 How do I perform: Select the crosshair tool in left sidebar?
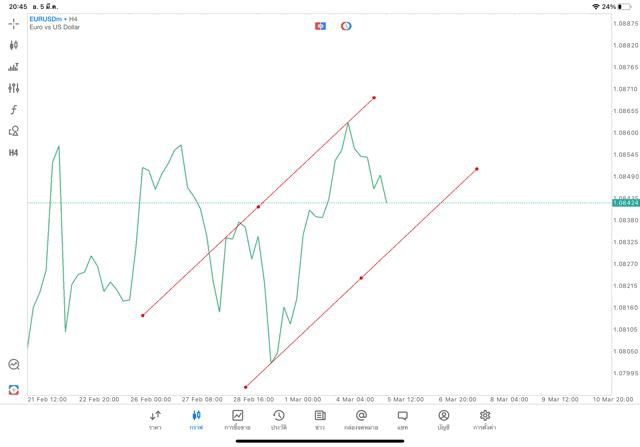click(13, 24)
